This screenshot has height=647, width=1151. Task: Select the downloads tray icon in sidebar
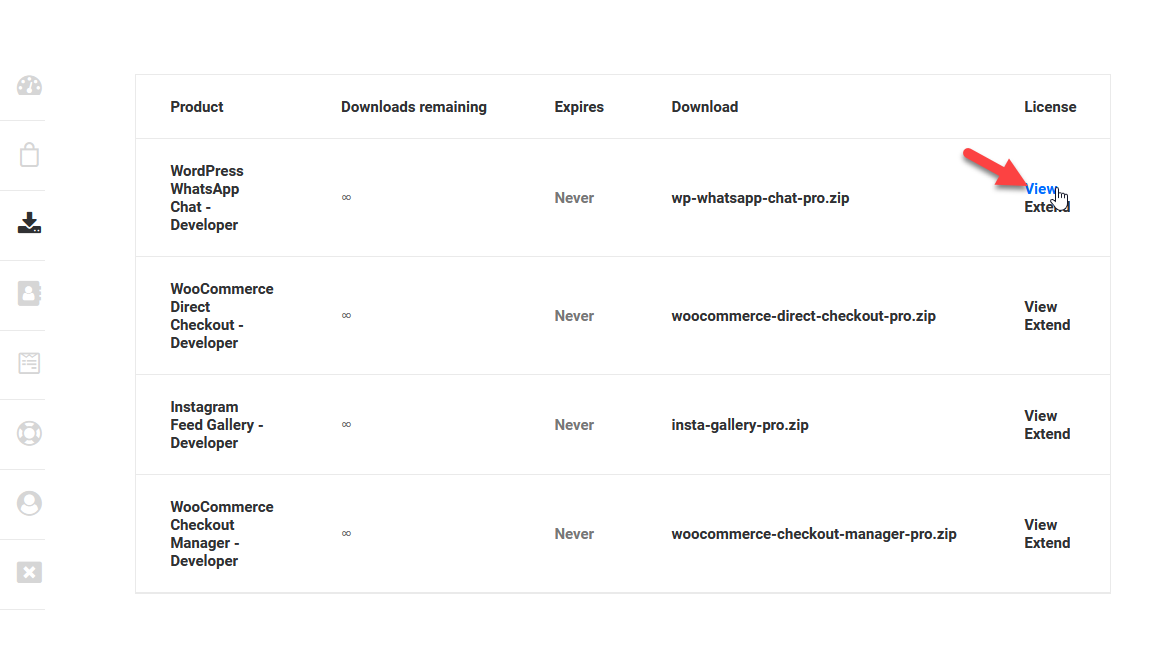29,223
